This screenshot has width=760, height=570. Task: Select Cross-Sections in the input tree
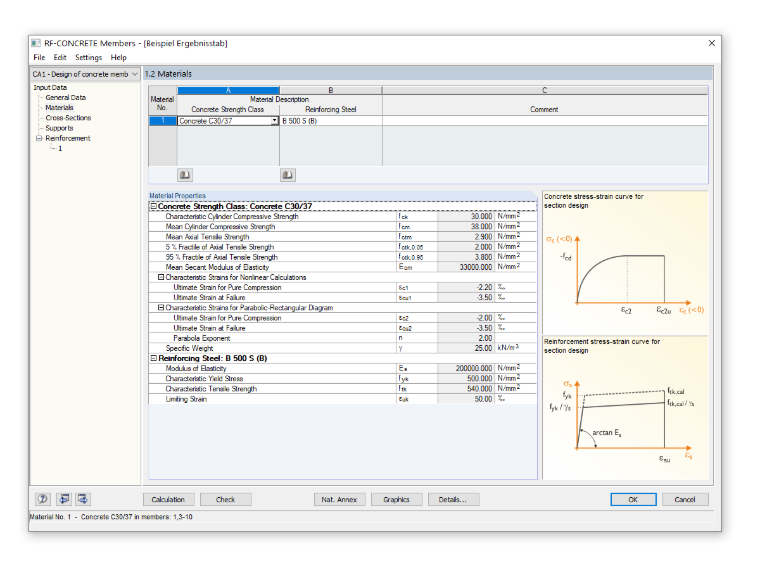[68, 118]
